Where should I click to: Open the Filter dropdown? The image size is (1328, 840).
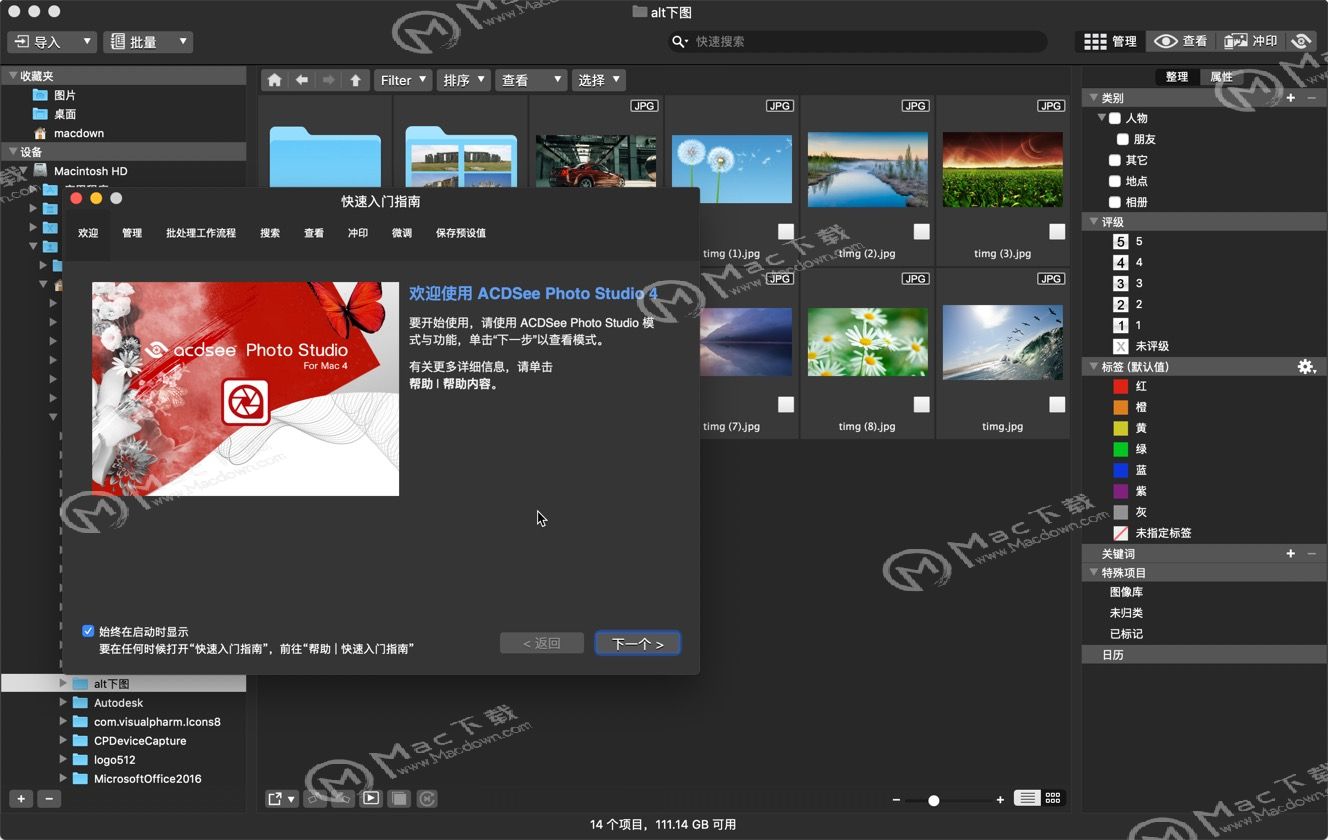click(403, 80)
